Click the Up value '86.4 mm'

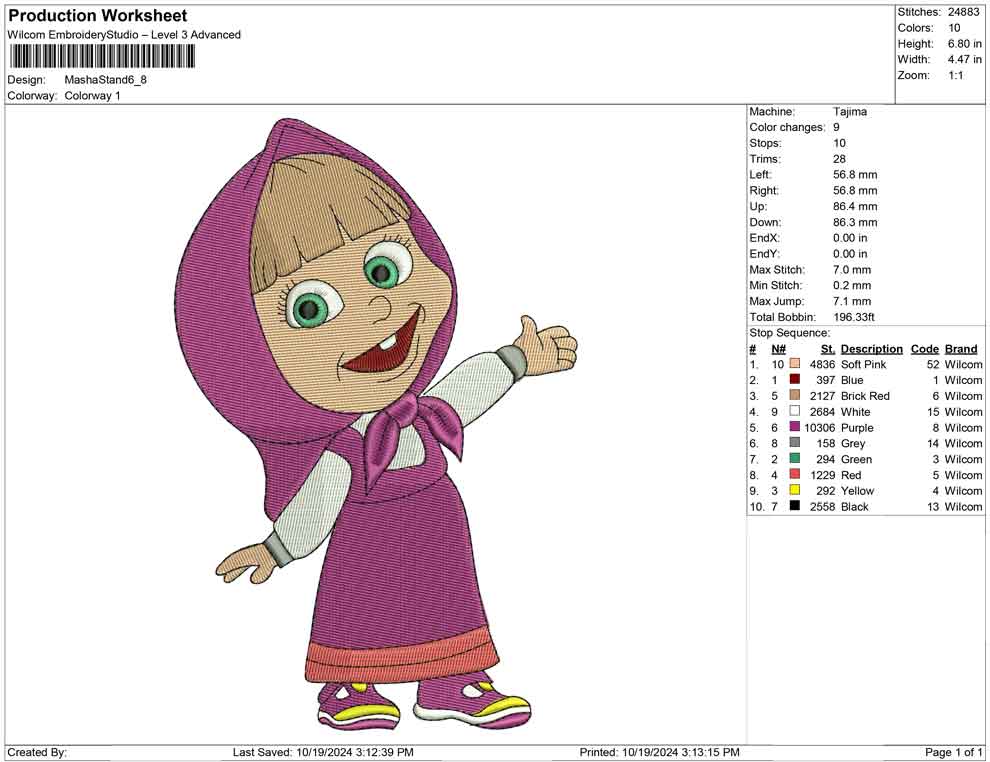(x=855, y=206)
